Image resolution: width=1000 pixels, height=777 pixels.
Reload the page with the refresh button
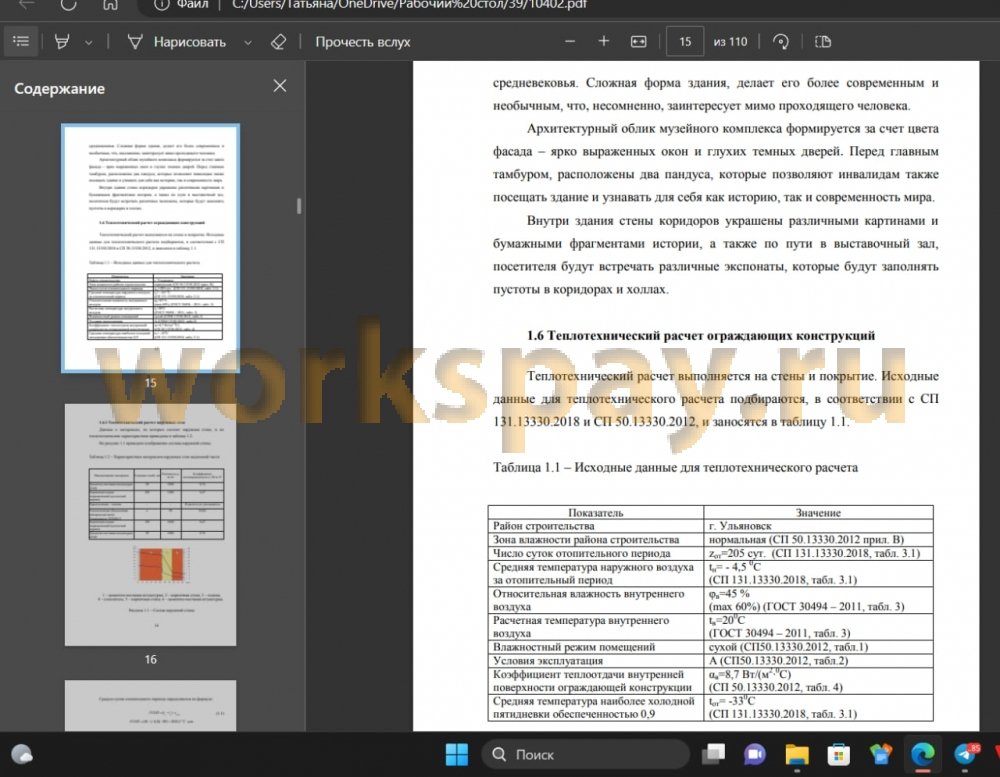68,4
